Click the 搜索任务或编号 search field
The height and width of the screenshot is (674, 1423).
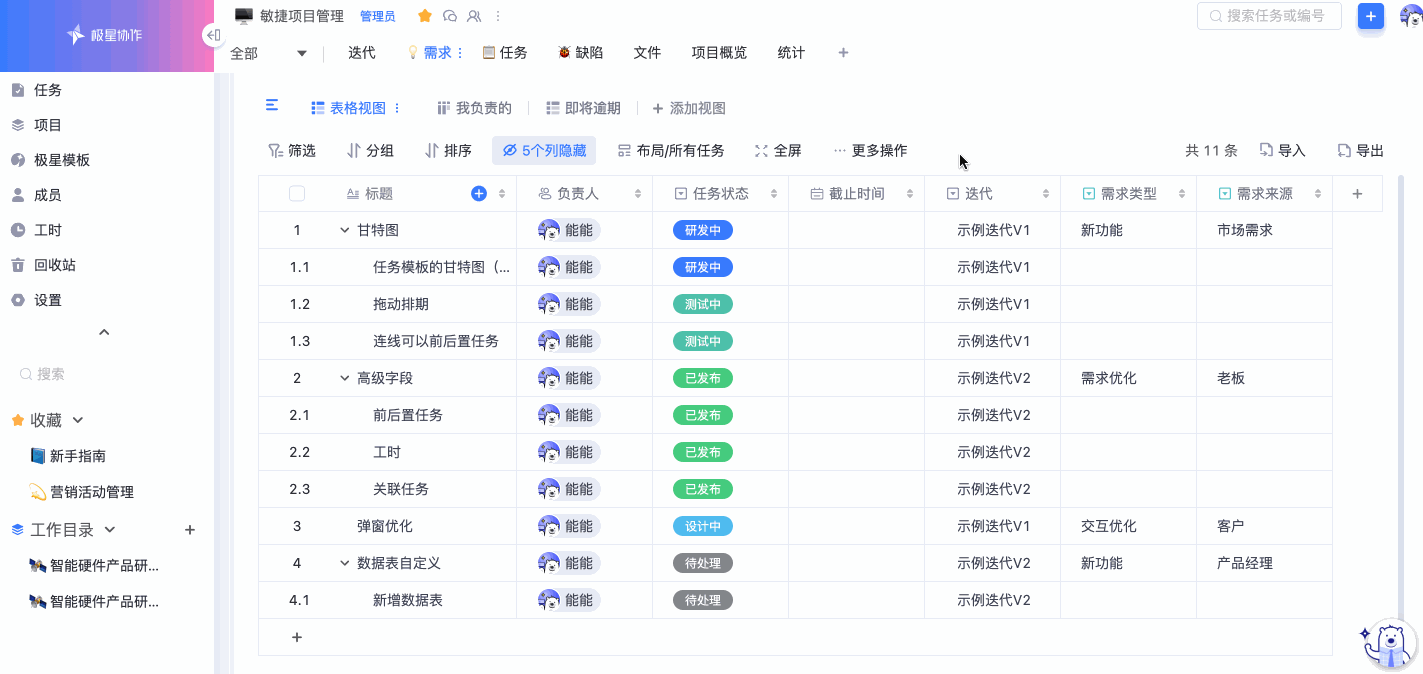[1269, 16]
